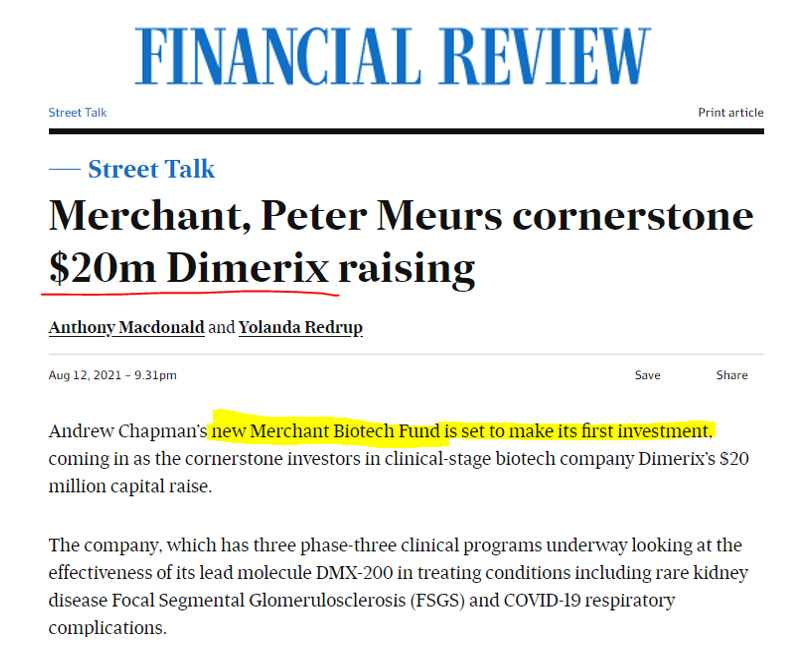The width and height of the screenshot is (791, 669).
Task: Click the Aug 12, 2021 publication timestamp
Action: point(112,375)
